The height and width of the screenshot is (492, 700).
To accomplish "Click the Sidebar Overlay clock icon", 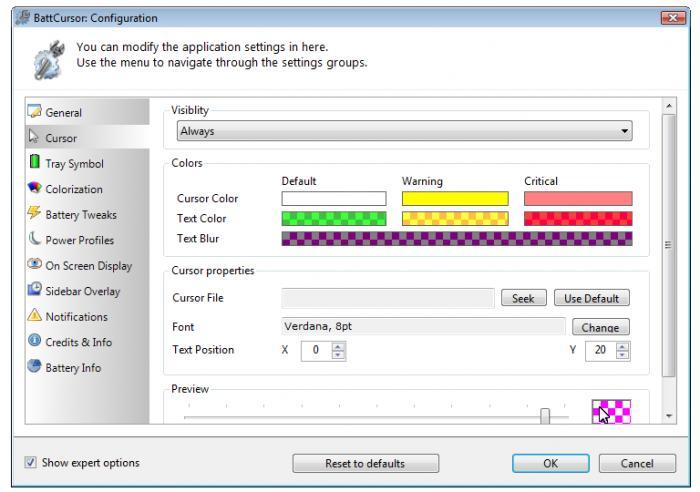I will click(x=34, y=289).
